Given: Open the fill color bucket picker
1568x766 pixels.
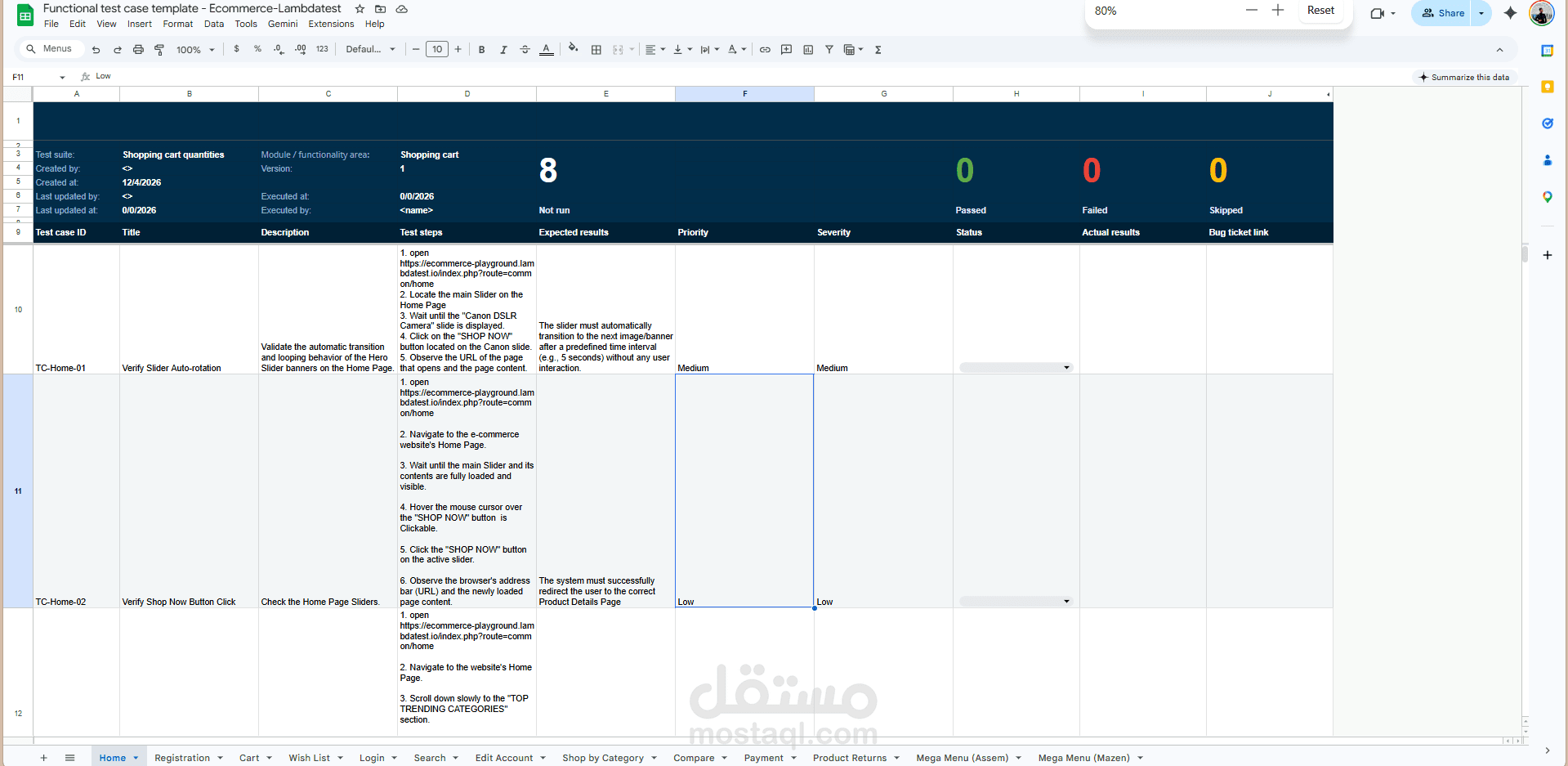Looking at the screenshot, I should pyautogui.click(x=574, y=48).
